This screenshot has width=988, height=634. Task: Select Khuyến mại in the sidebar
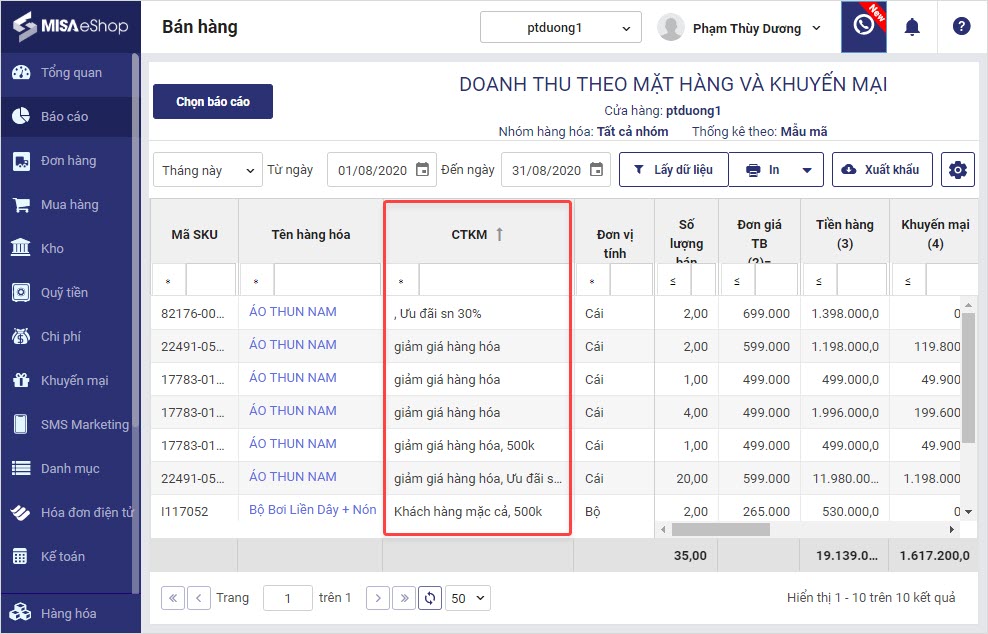(x=74, y=381)
